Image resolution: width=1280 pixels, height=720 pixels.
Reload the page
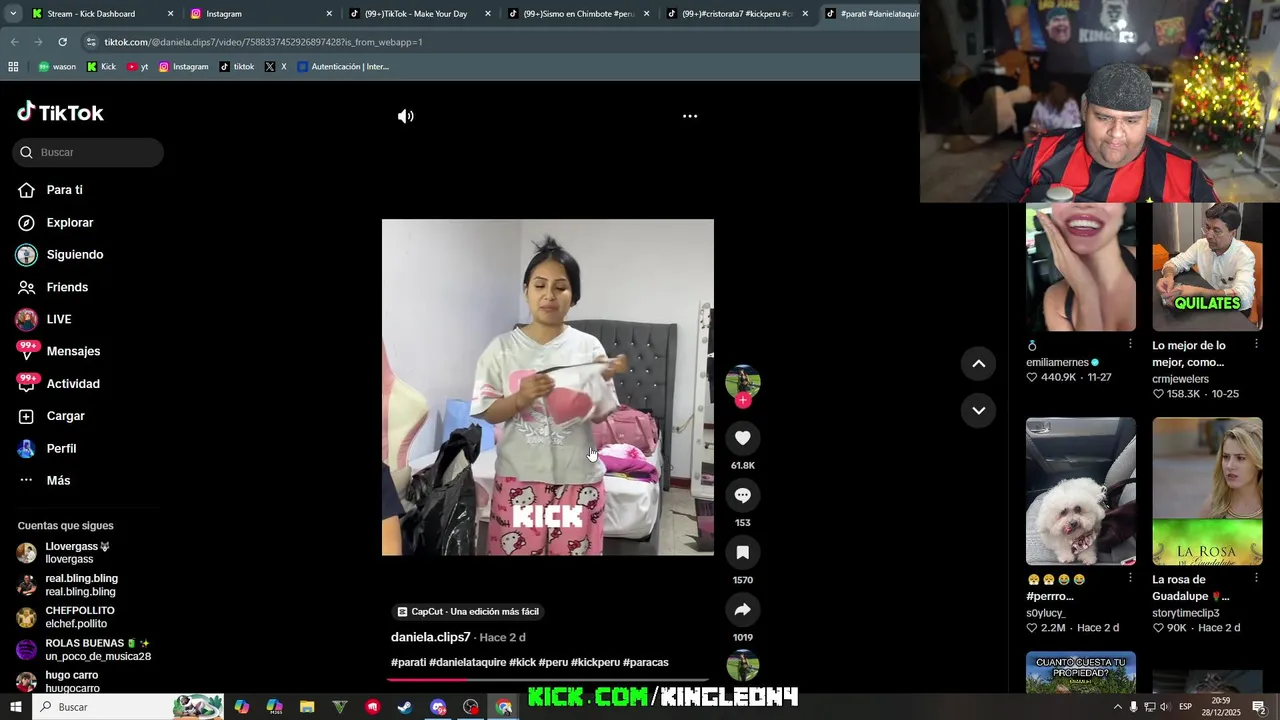point(62,42)
